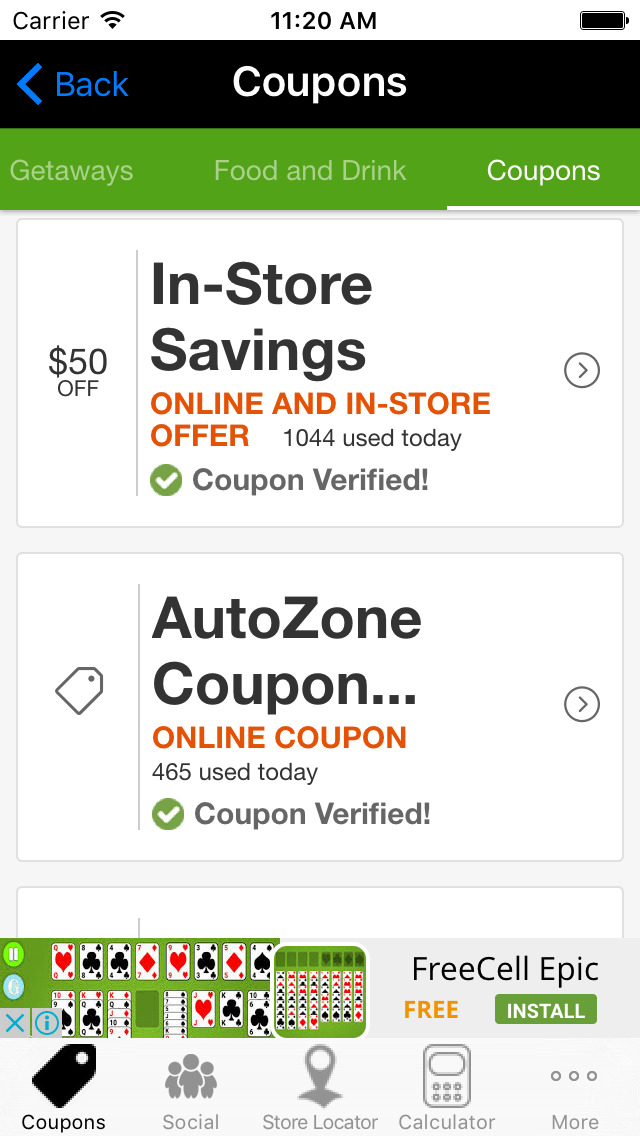Switch to the Getaways tab
The width and height of the screenshot is (640, 1136).
71,170
